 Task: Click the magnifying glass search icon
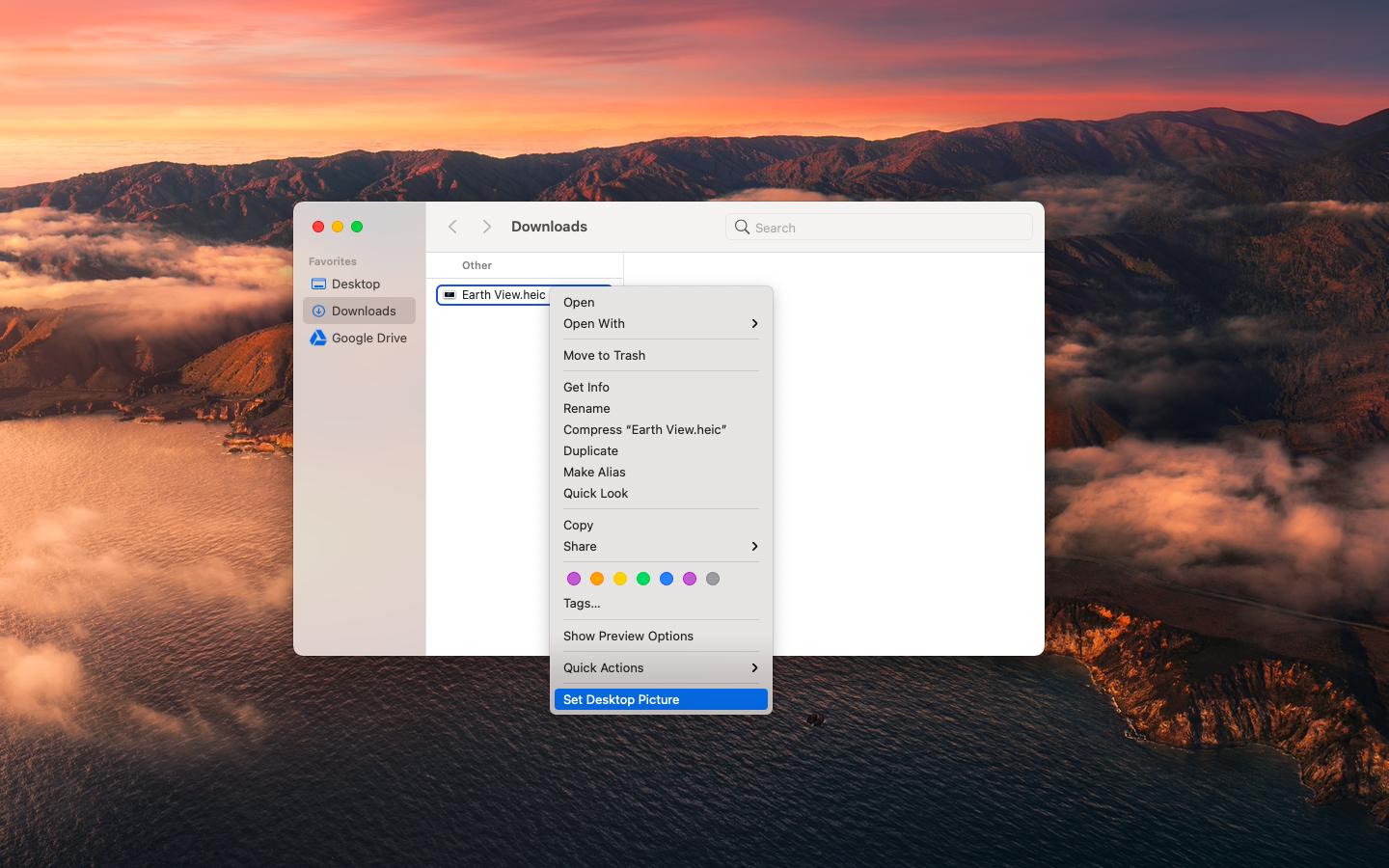click(x=742, y=227)
